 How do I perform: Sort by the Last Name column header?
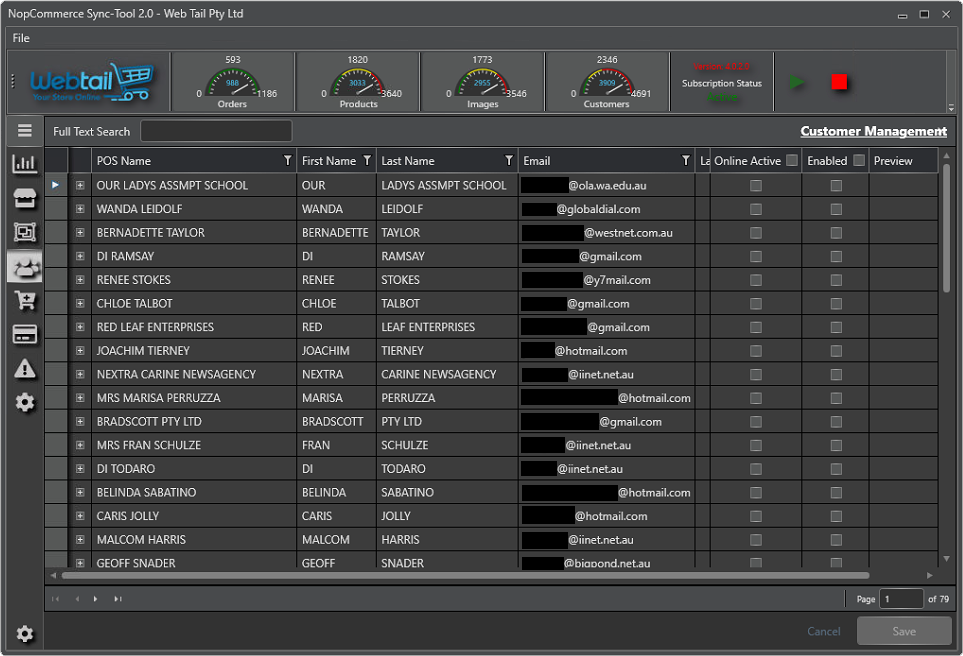coord(408,161)
